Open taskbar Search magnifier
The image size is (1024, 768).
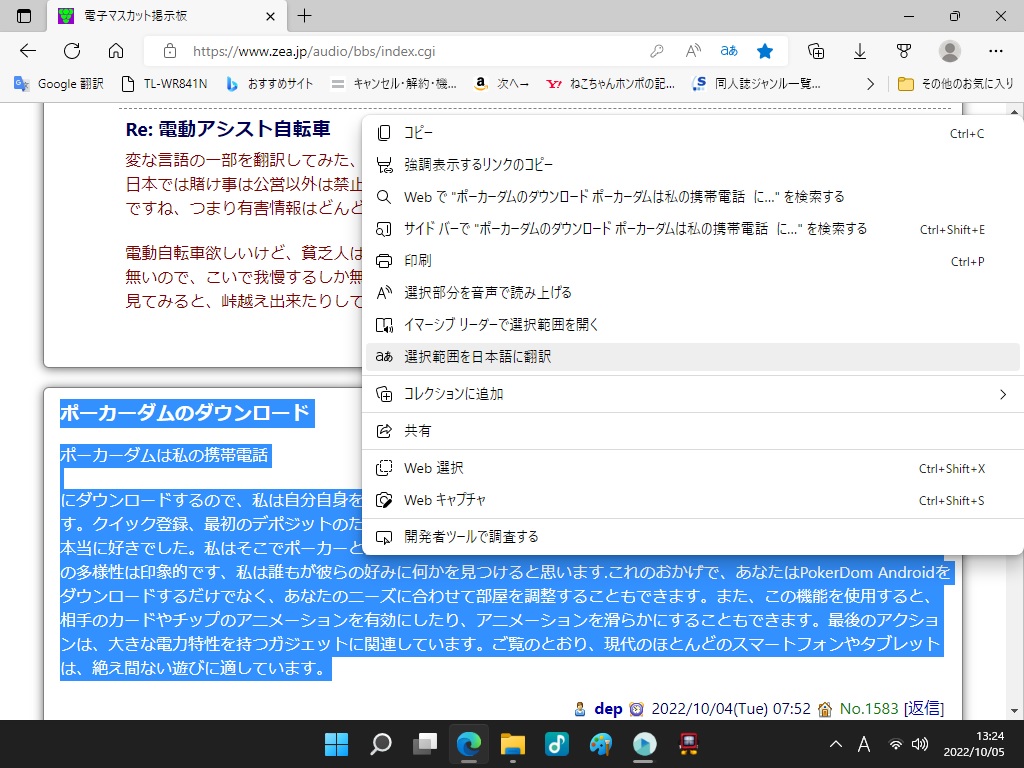pyautogui.click(x=381, y=744)
